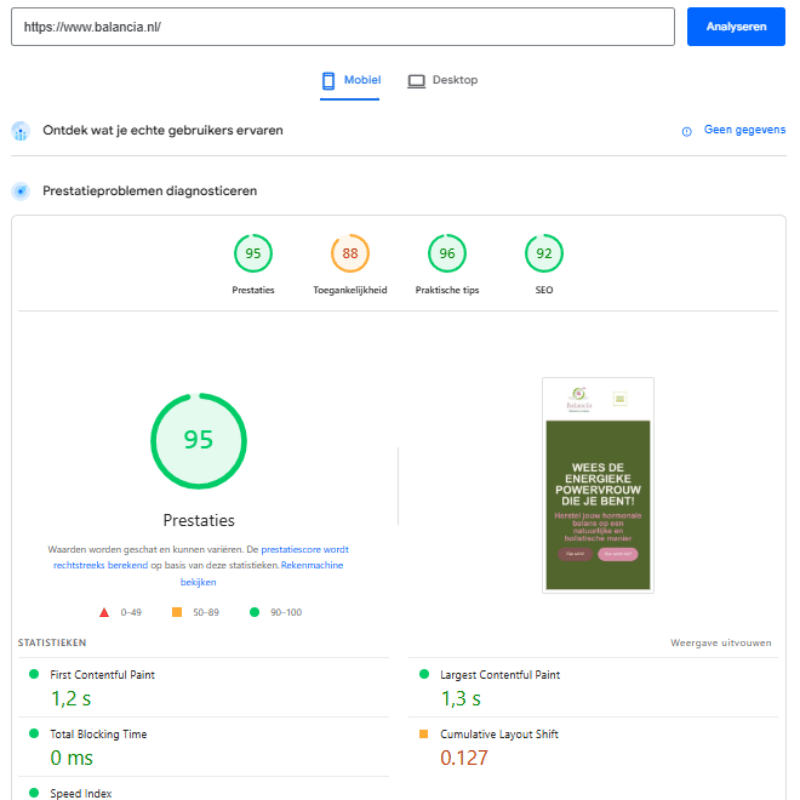Click the Largest Contentful Paint metric label

point(500,675)
